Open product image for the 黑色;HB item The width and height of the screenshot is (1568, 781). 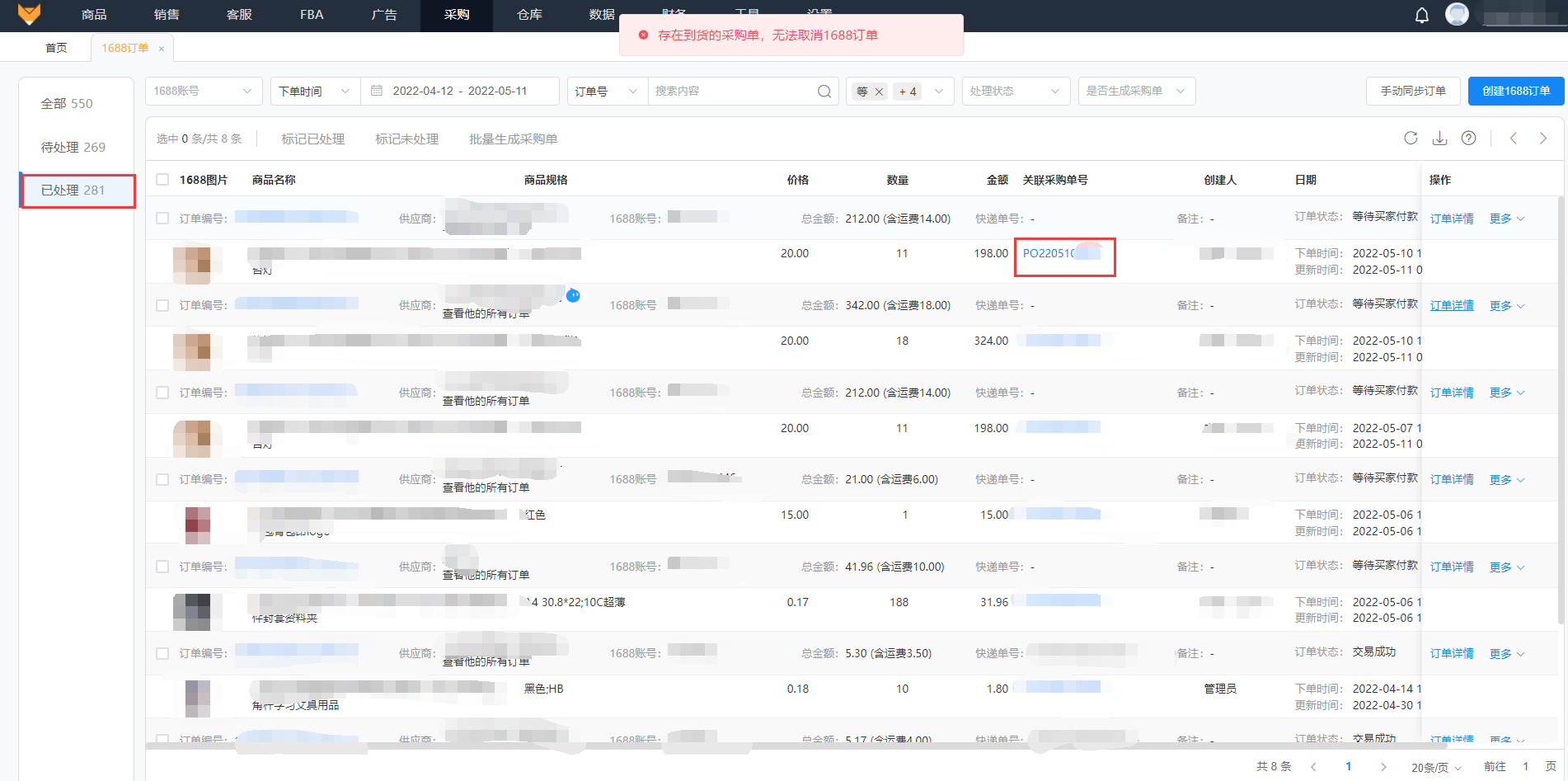pyautogui.click(x=198, y=697)
